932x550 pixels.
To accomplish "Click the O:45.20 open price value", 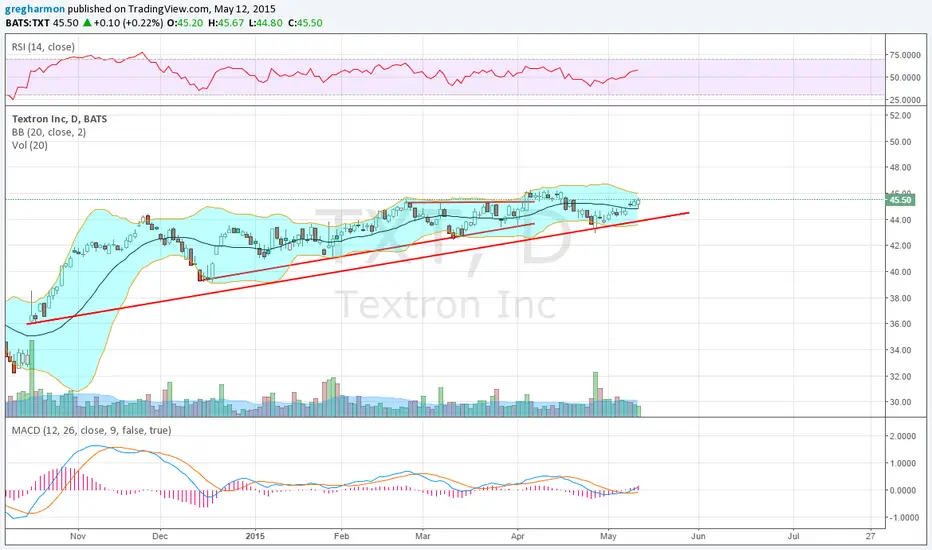I will point(187,23).
